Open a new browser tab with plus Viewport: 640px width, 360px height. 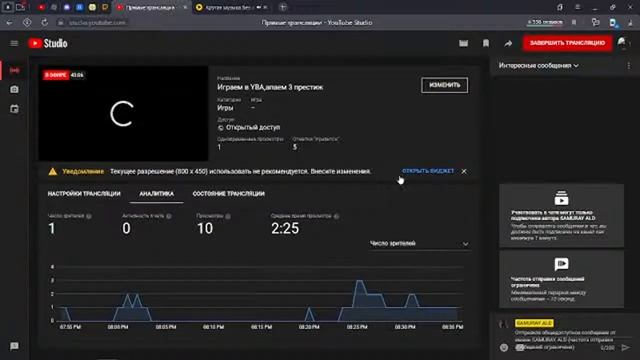283,7
